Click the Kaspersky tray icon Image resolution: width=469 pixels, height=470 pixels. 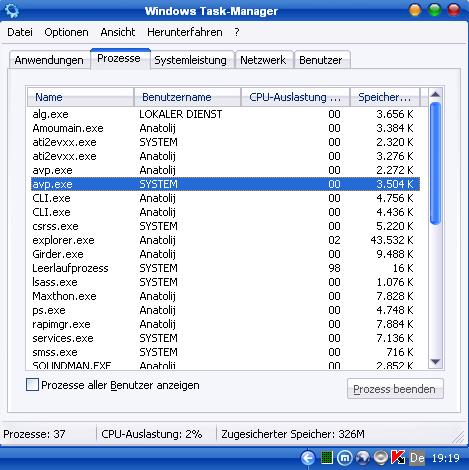[x=398, y=457]
